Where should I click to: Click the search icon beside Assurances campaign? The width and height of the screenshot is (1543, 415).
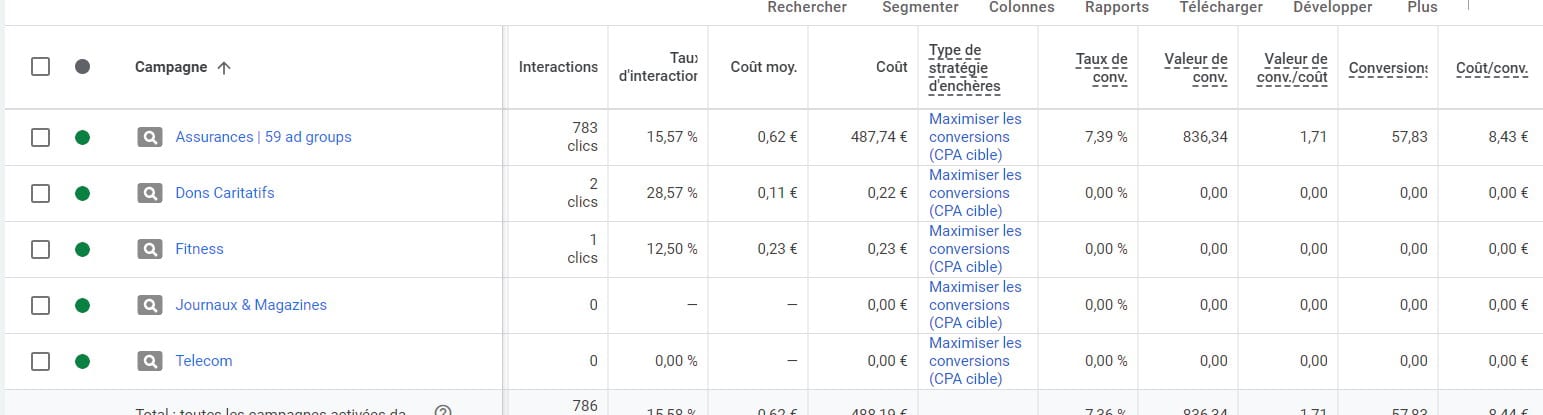[149, 137]
